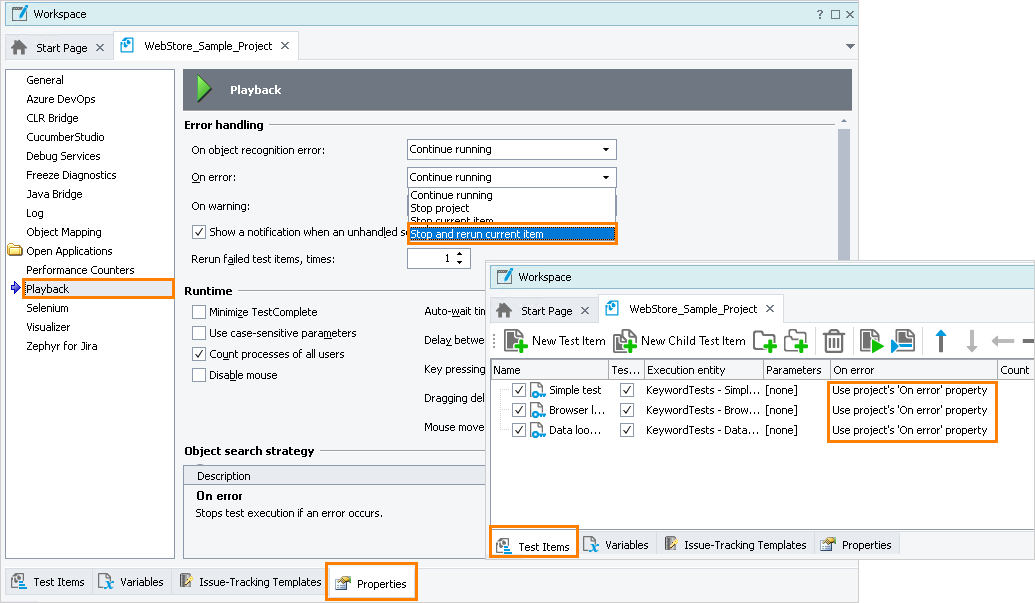Uncheck the Simple test item checkbox
Viewport: 1035px width, 603px height.
518,390
